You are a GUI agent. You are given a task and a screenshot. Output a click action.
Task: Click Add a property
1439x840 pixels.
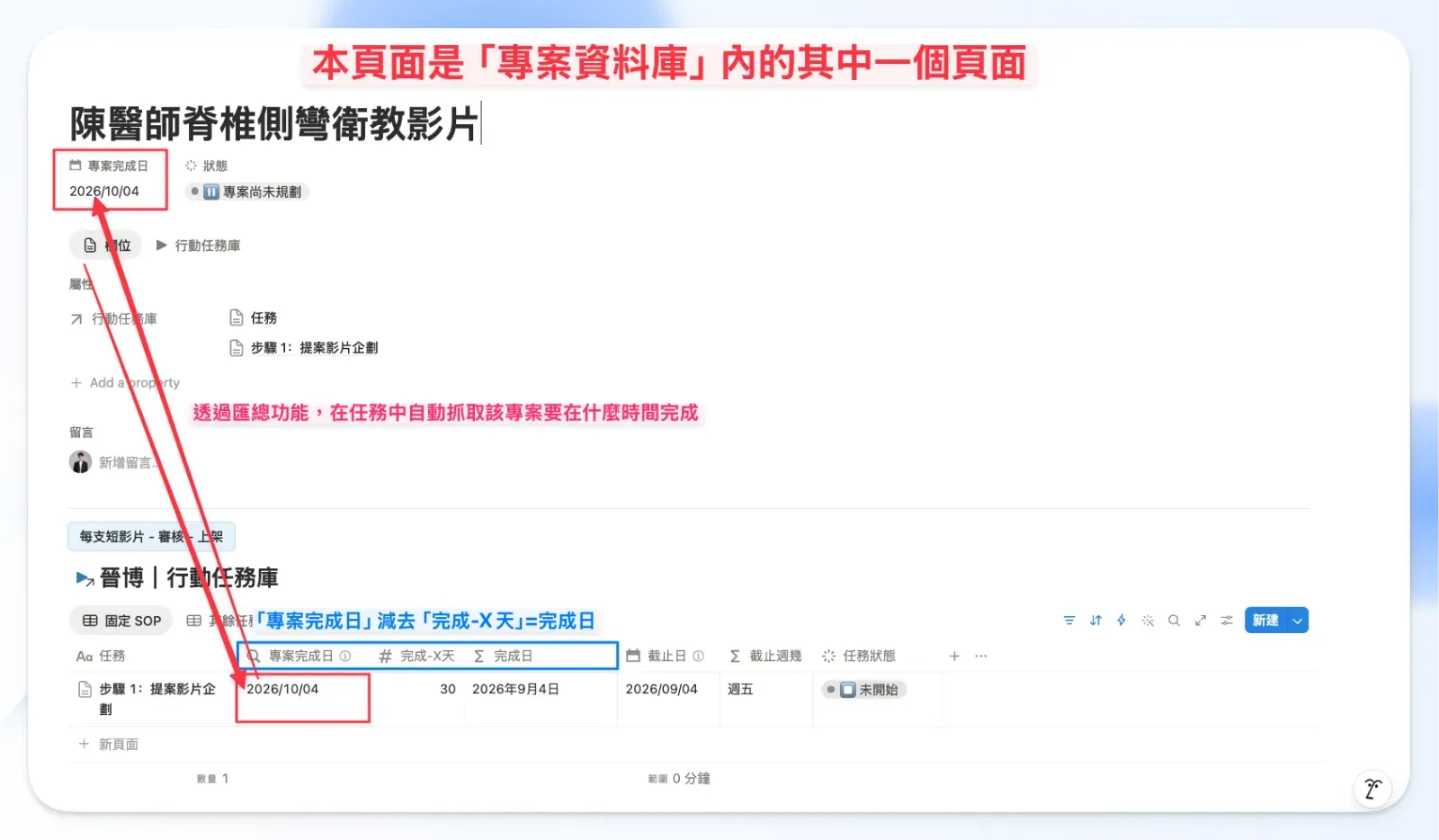[125, 383]
